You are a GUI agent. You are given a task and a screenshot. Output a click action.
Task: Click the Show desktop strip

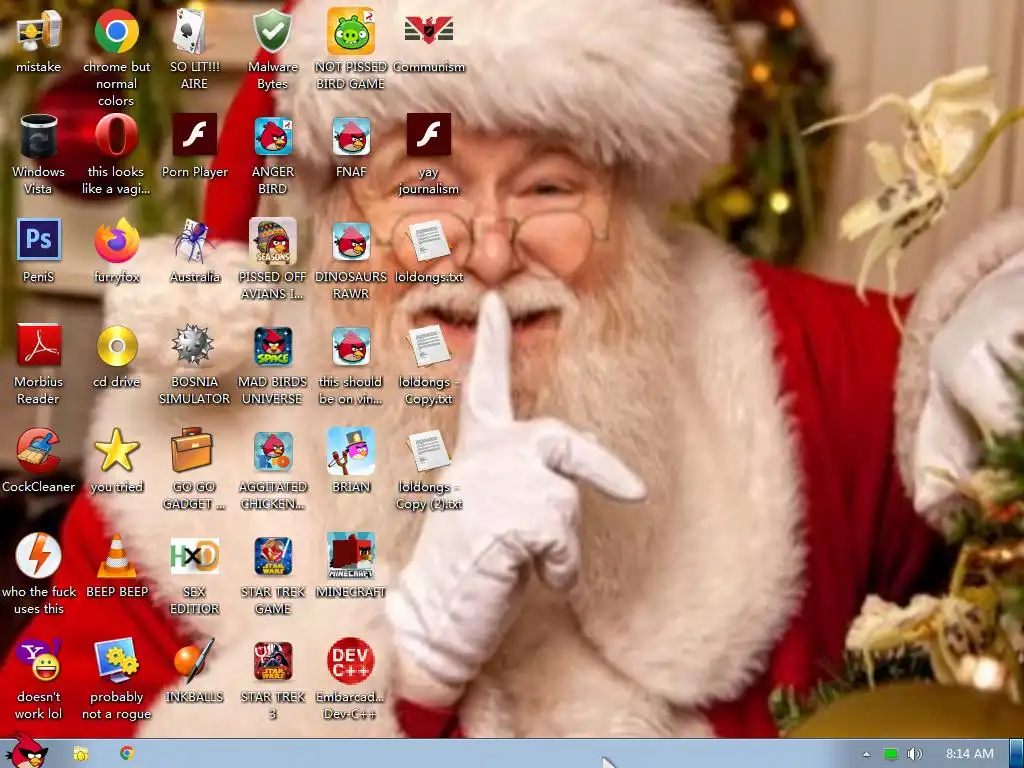point(1016,754)
